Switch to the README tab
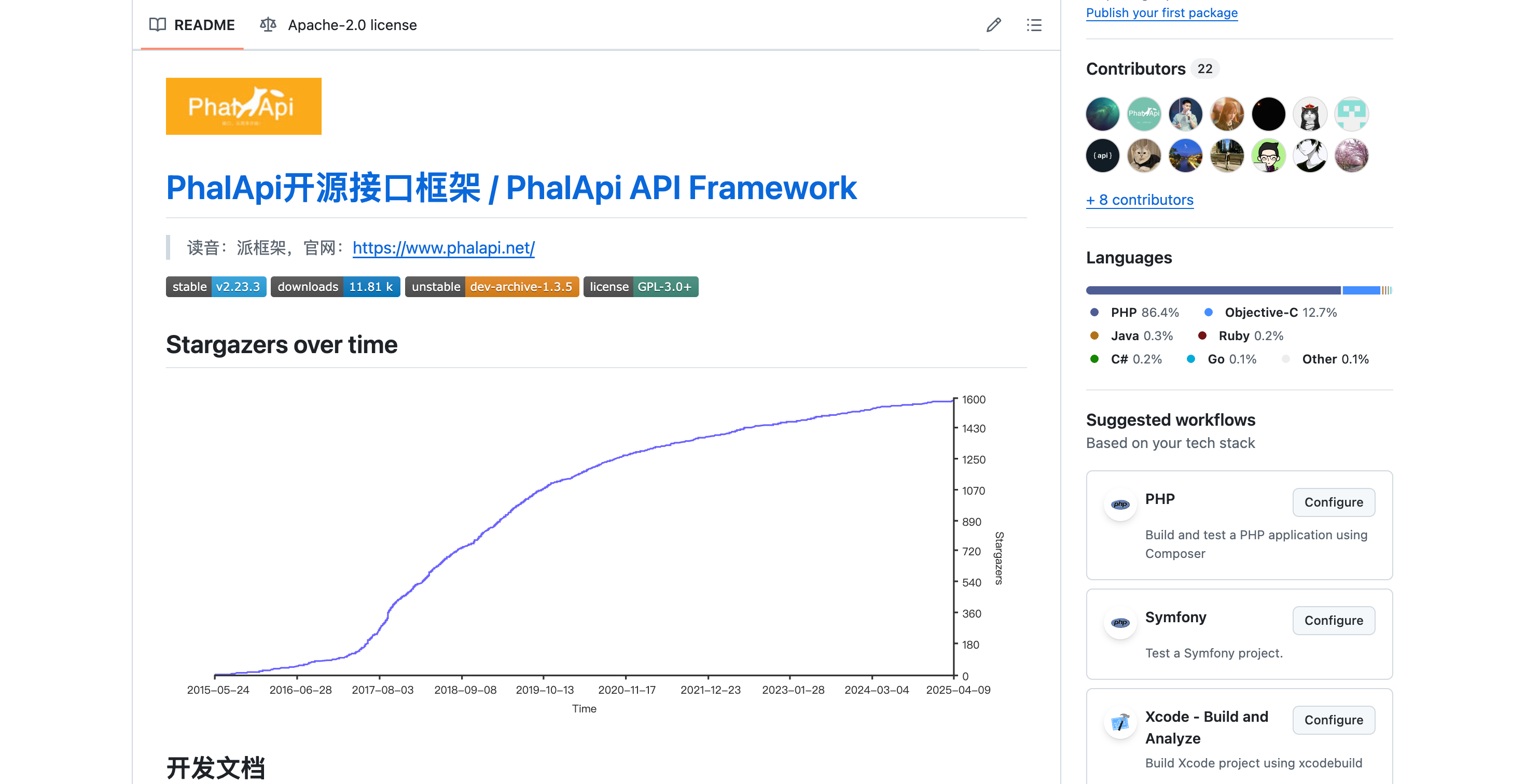This screenshot has height=784, width=1525. coord(192,25)
